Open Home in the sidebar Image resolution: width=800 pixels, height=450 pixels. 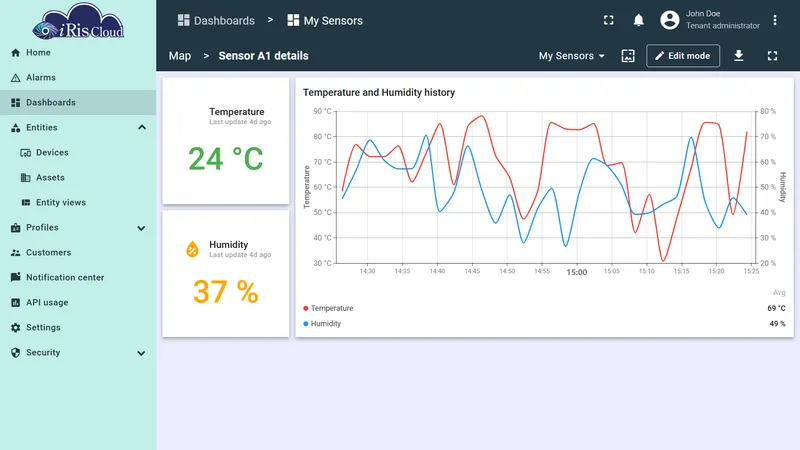click(x=78, y=53)
